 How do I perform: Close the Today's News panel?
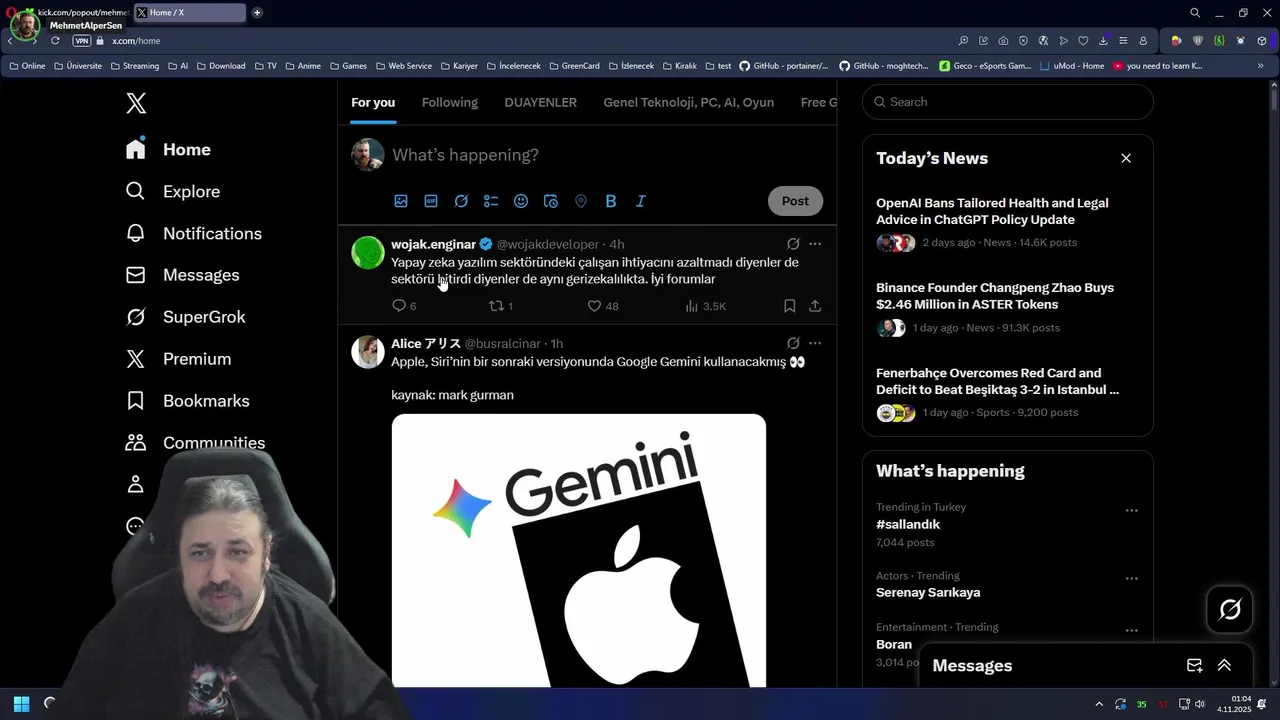pyautogui.click(x=1126, y=158)
